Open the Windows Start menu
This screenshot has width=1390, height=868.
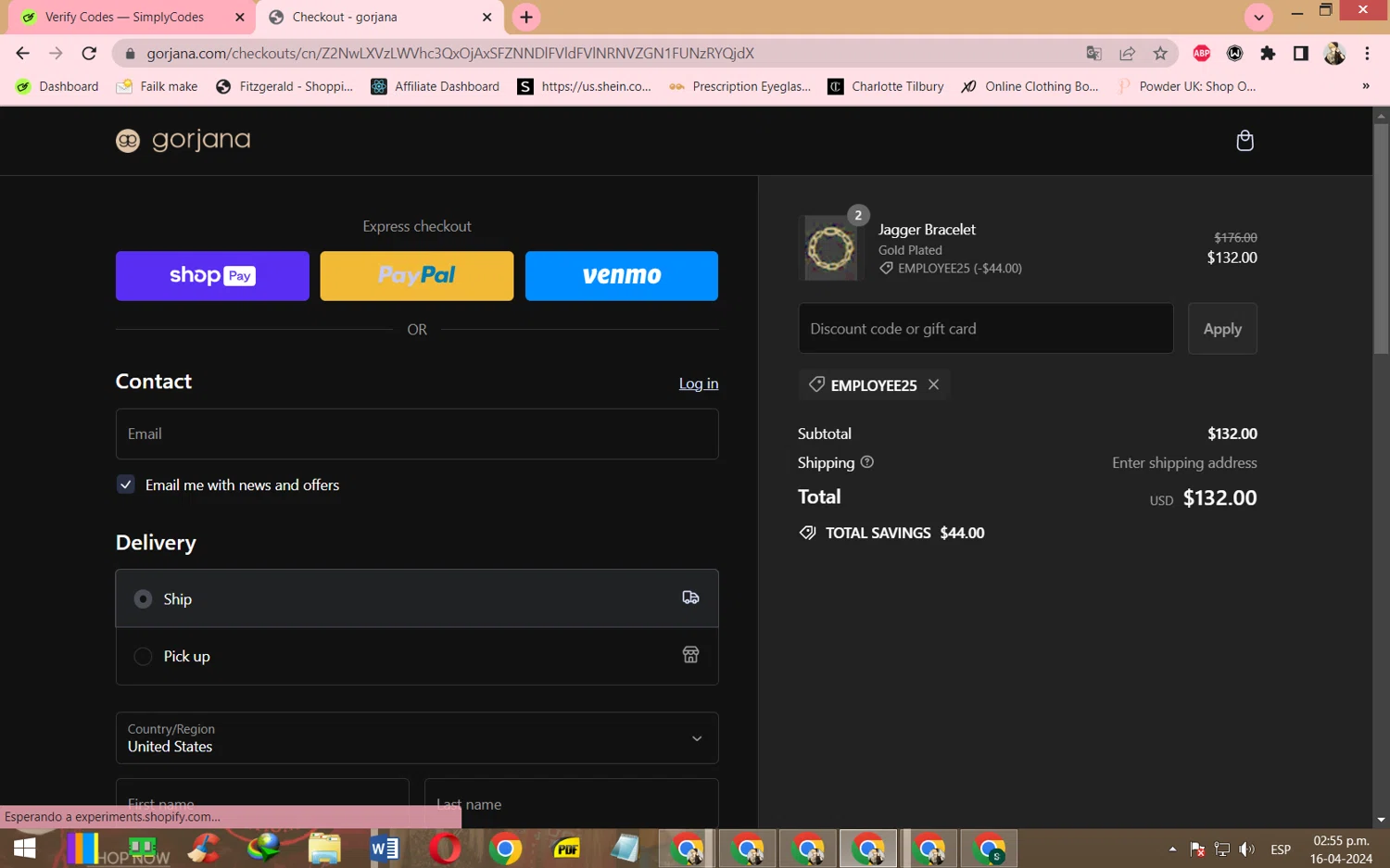click(x=25, y=849)
